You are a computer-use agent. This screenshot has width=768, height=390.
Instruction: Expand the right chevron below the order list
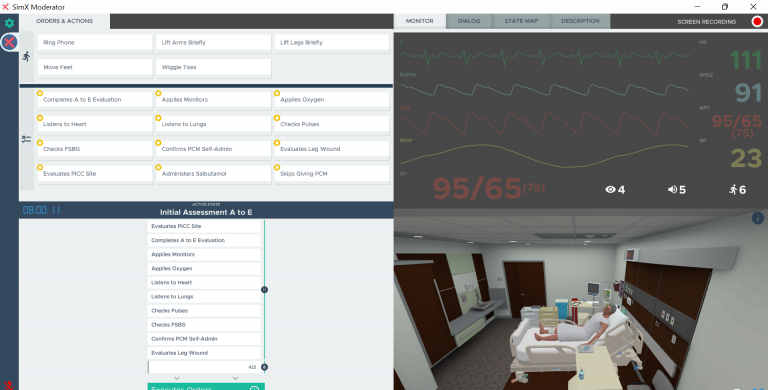click(235, 378)
